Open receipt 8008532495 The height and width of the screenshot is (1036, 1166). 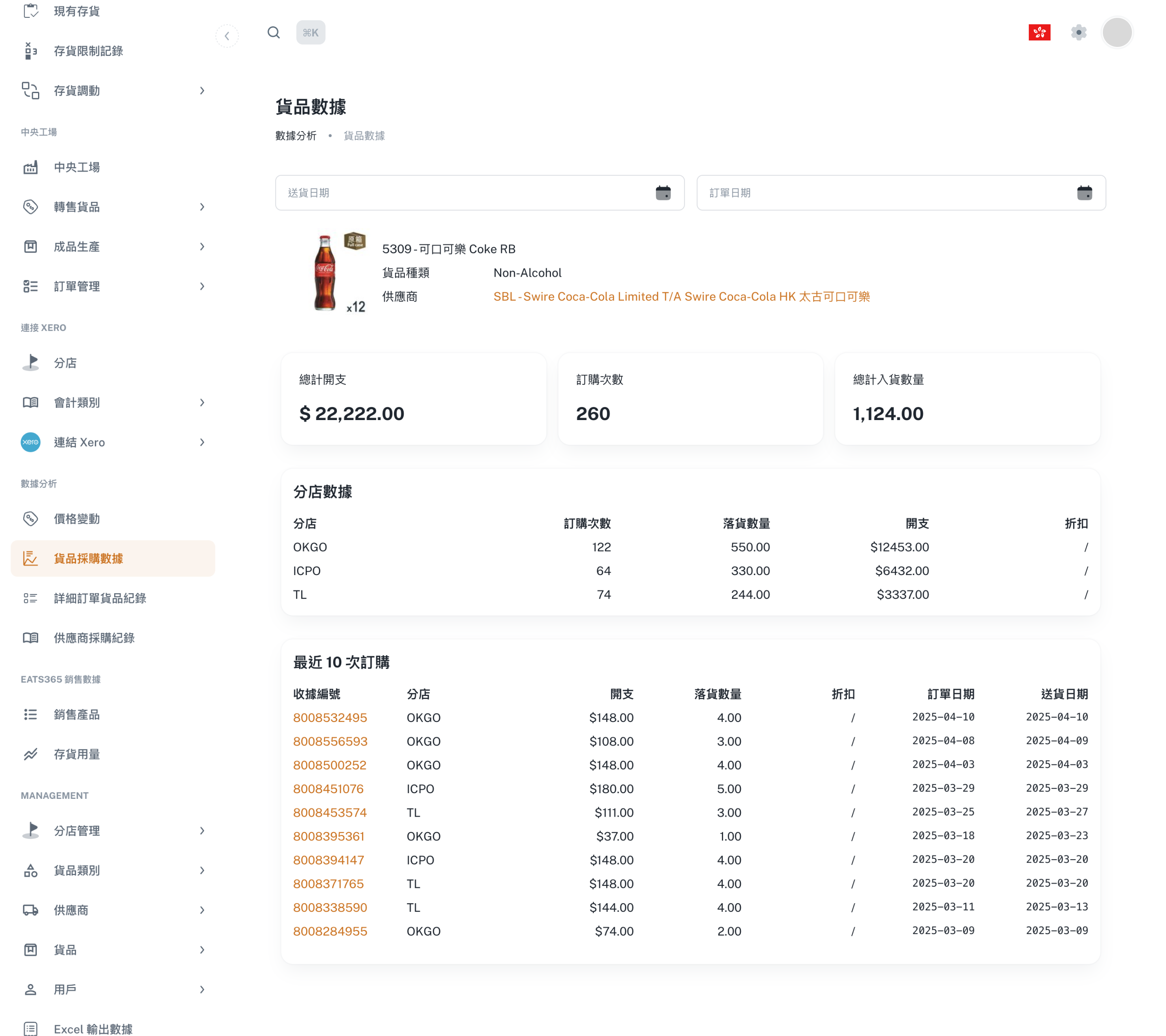[330, 718]
